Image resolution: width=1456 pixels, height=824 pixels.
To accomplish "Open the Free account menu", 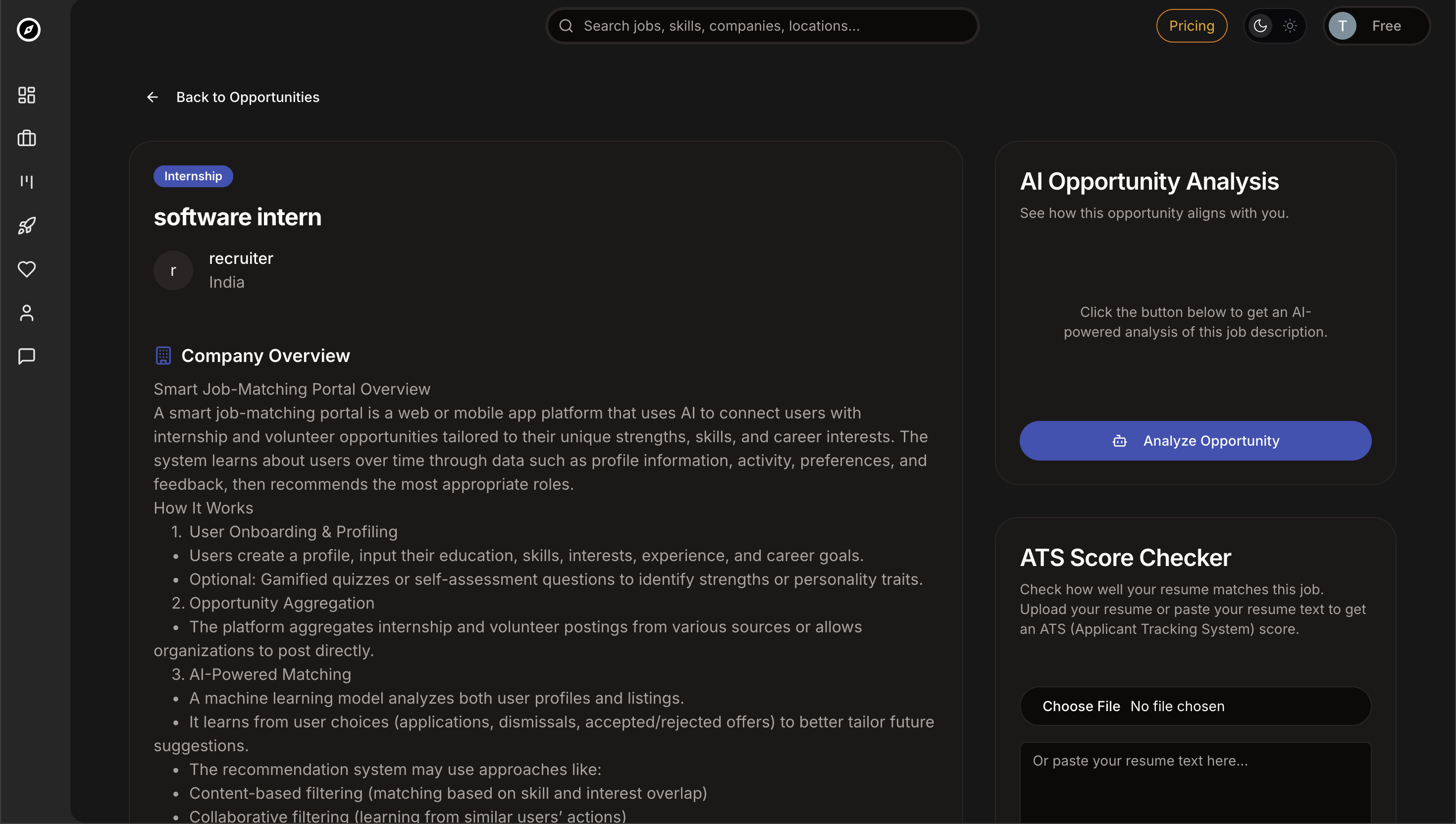I will click(x=1375, y=25).
